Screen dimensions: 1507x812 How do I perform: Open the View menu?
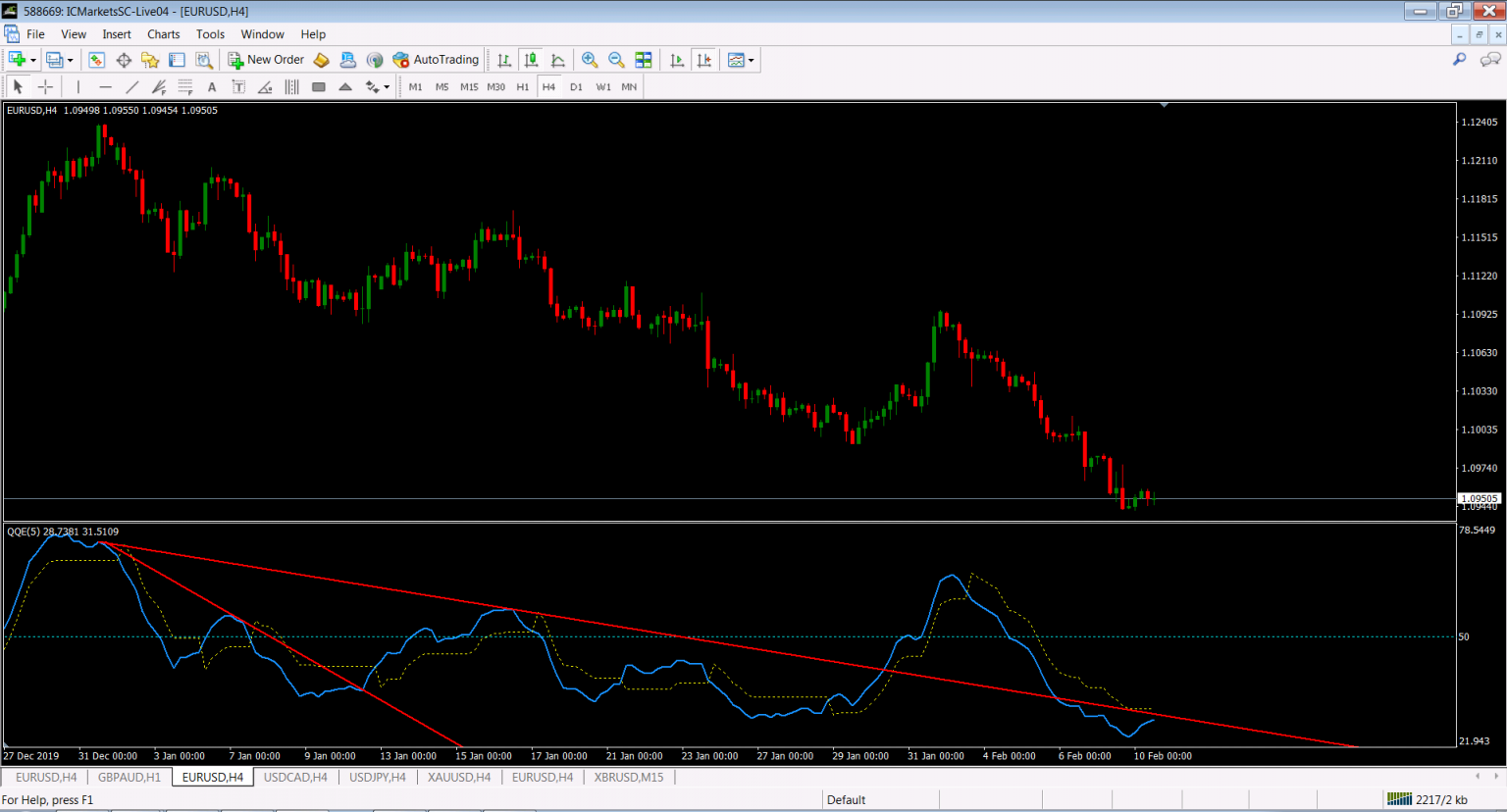coord(74,34)
